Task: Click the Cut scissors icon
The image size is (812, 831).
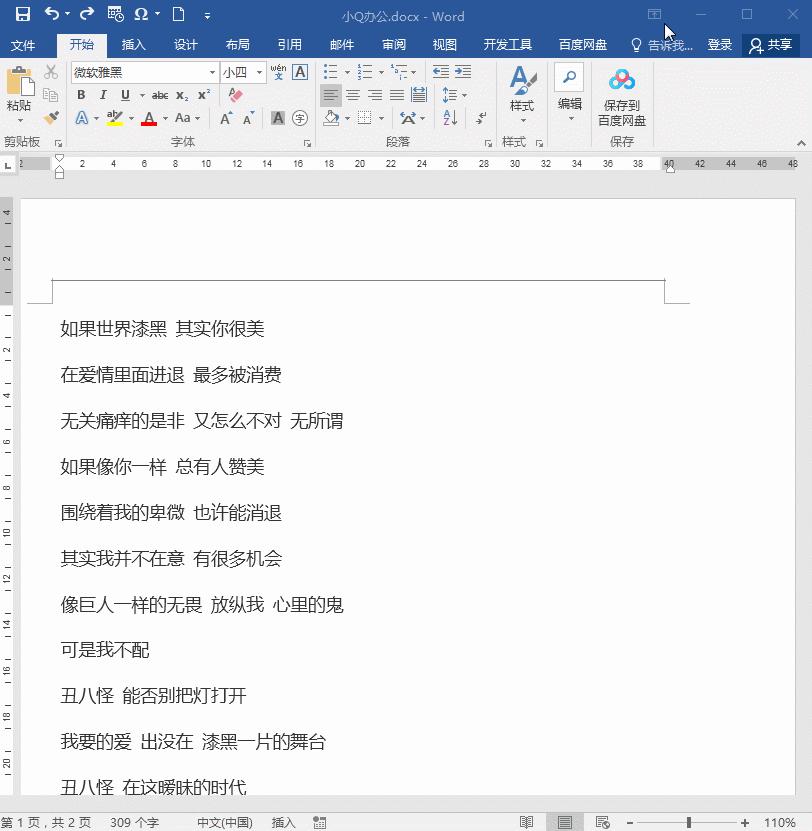Action: click(x=51, y=72)
